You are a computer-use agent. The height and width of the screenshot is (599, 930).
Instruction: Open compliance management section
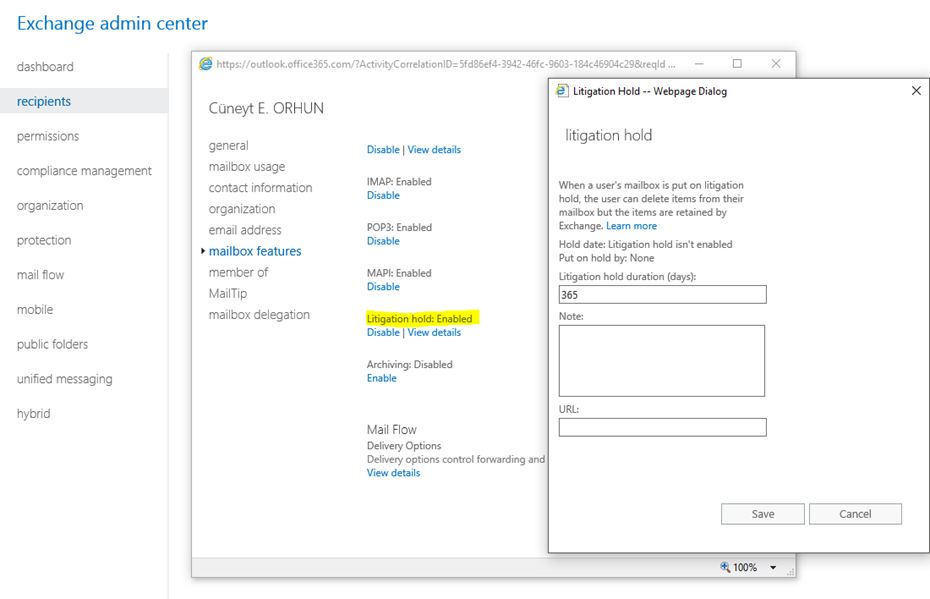pyautogui.click(x=84, y=171)
